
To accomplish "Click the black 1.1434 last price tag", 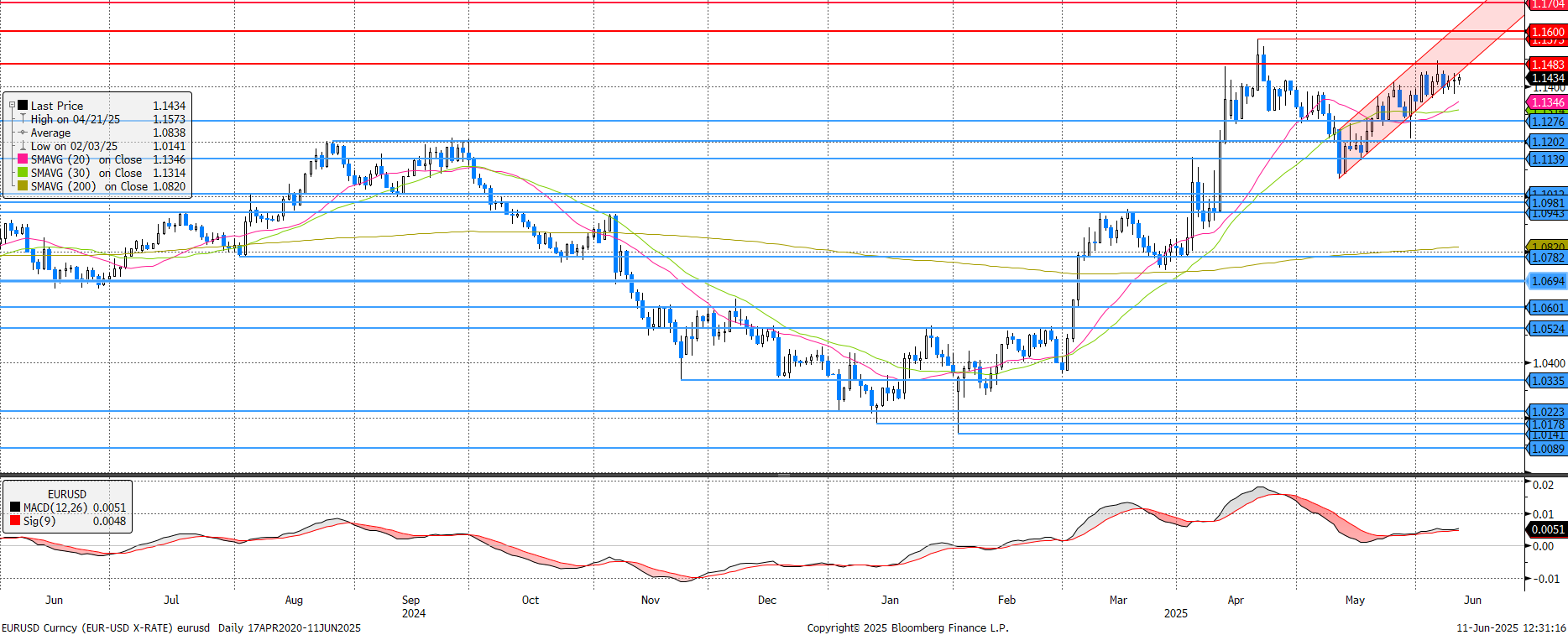I will tap(1546, 78).
